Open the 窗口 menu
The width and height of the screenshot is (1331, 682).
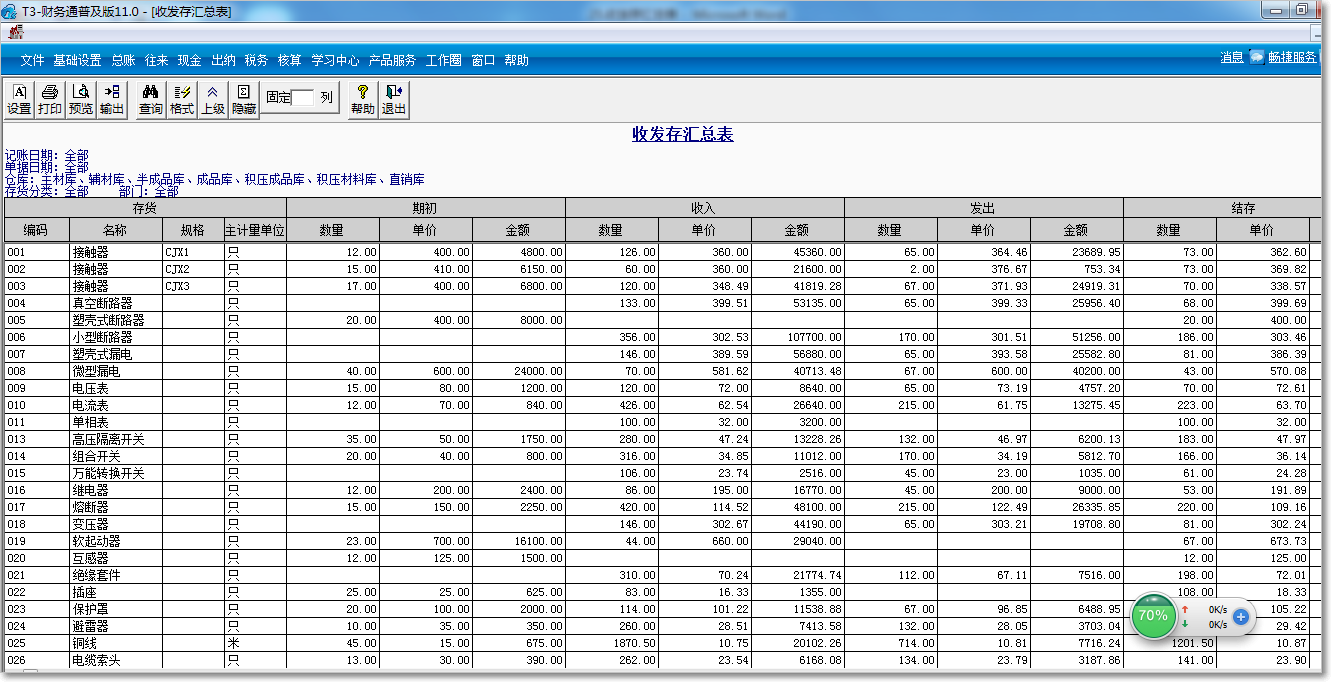(x=482, y=60)
